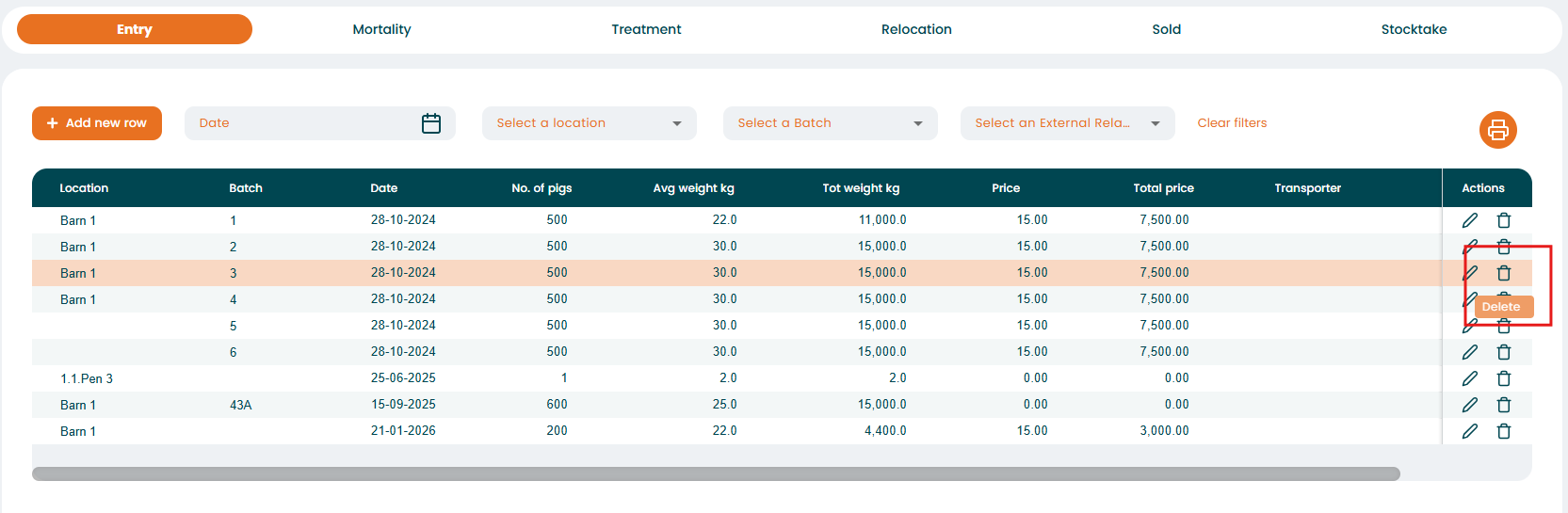The image size is (1568, 513).
Task: Sort by the No. of pigs header
Action: (542, 188)
